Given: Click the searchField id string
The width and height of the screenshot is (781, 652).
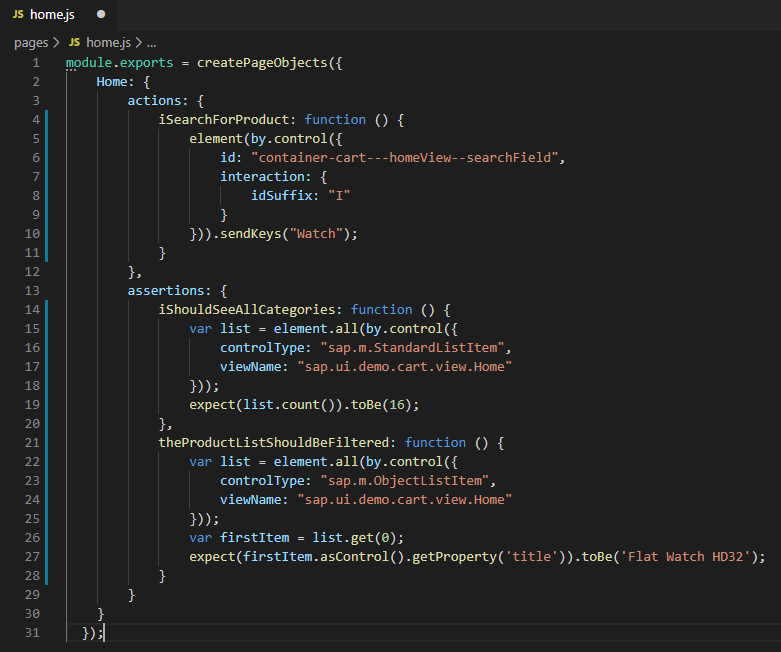Looking at the screenshot, I should (404, 158).
